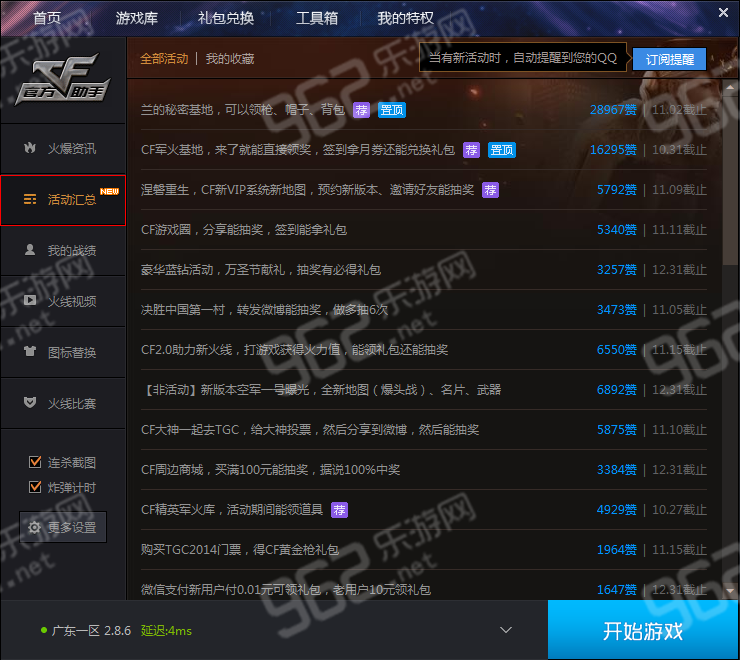Click the shield icon beside 火线比赛

30,402
